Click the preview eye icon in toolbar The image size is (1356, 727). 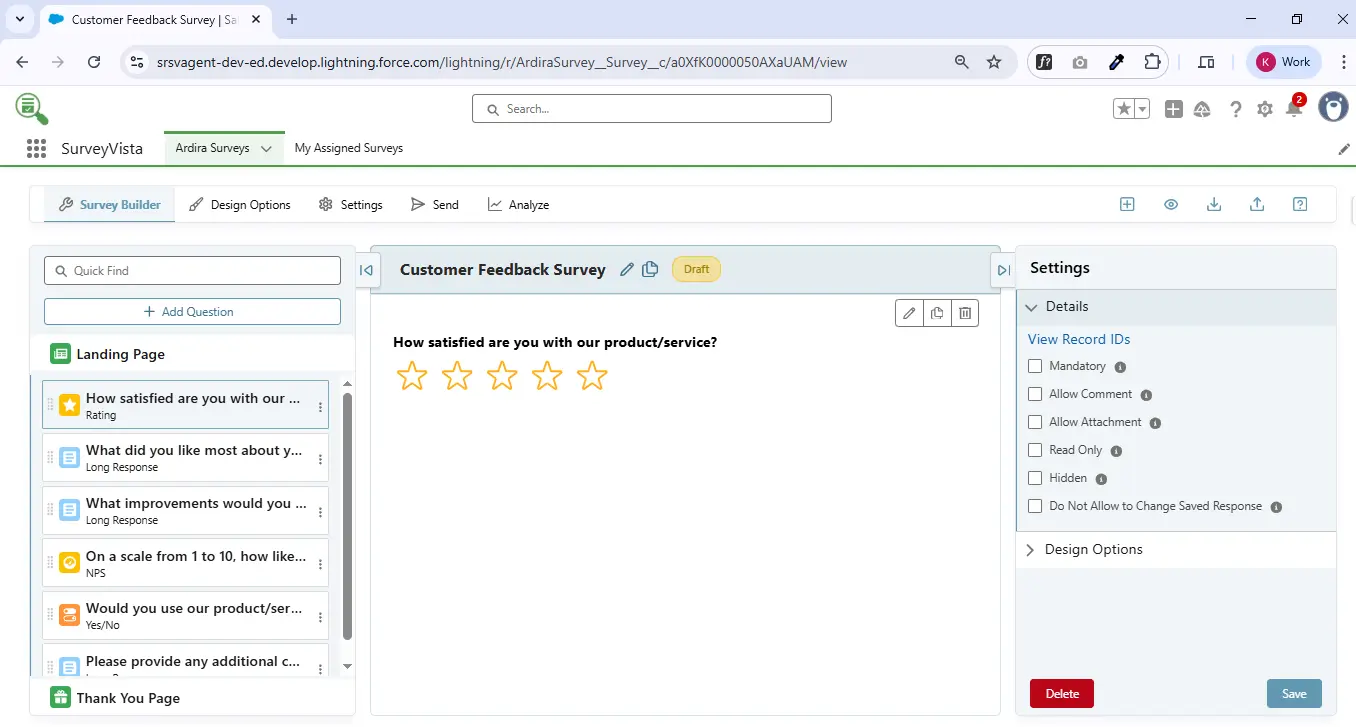1170,204
